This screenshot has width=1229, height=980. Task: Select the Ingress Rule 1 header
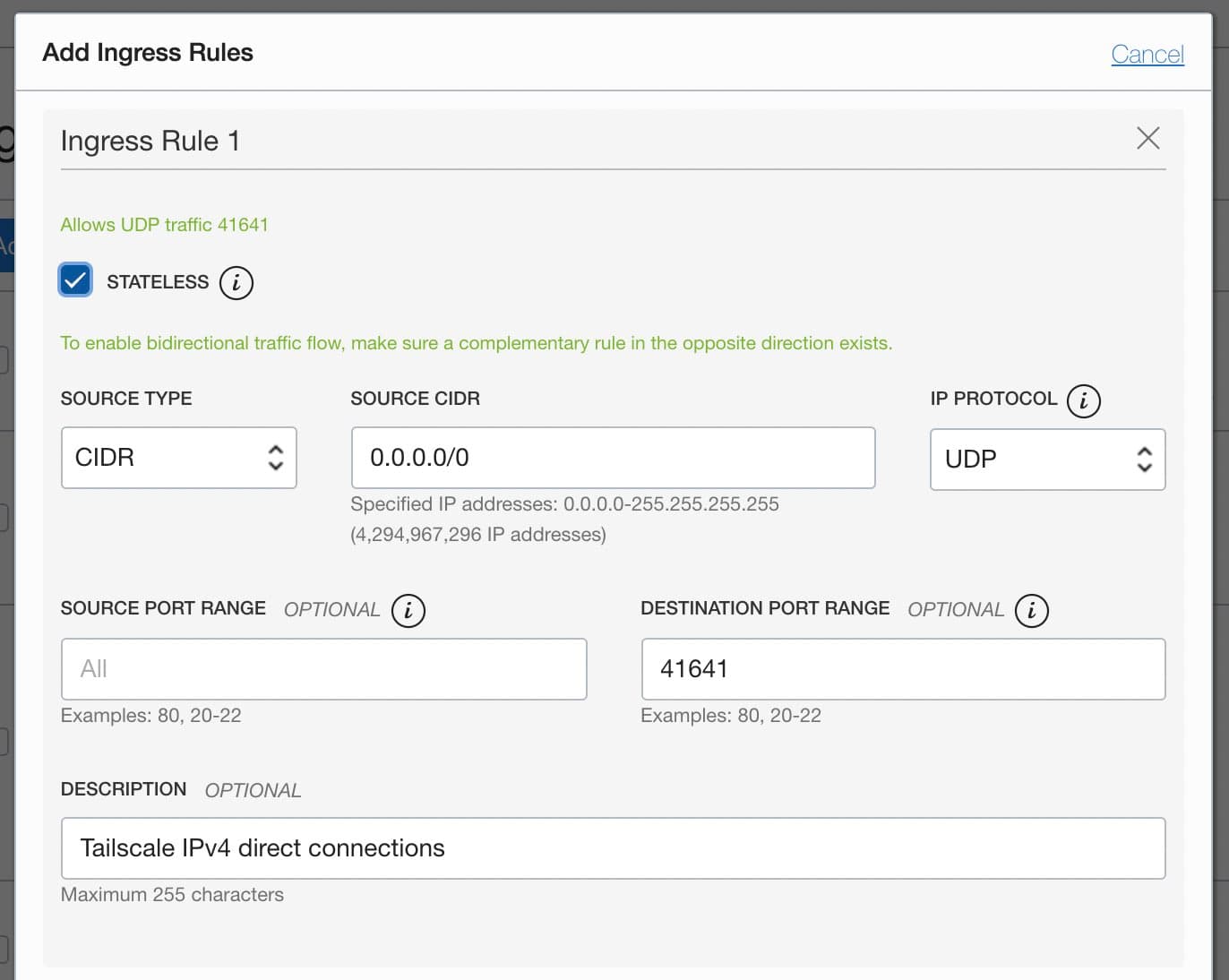tap(150, 141)
